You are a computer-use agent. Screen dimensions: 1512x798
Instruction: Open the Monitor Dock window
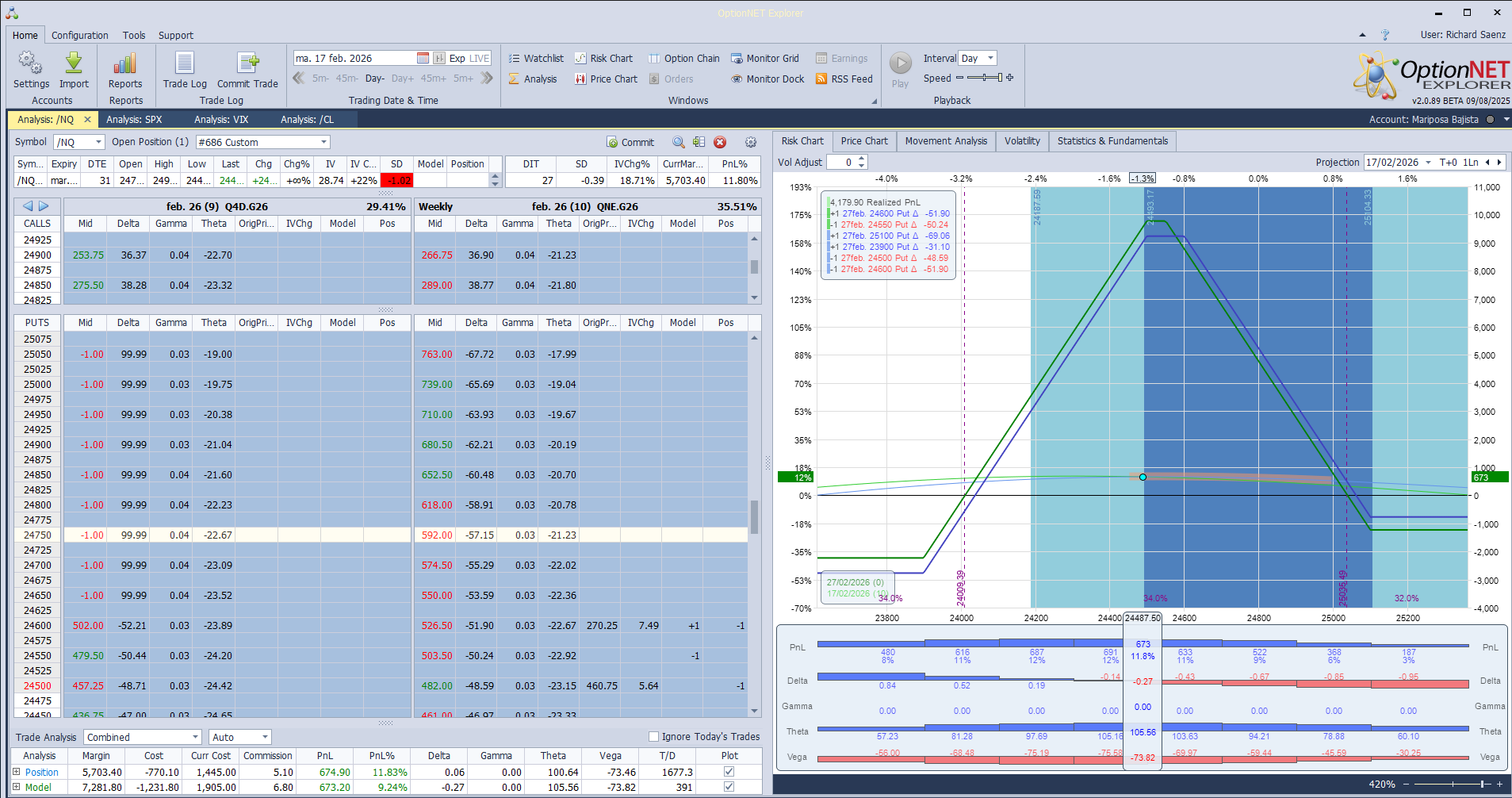coord(767,79)
